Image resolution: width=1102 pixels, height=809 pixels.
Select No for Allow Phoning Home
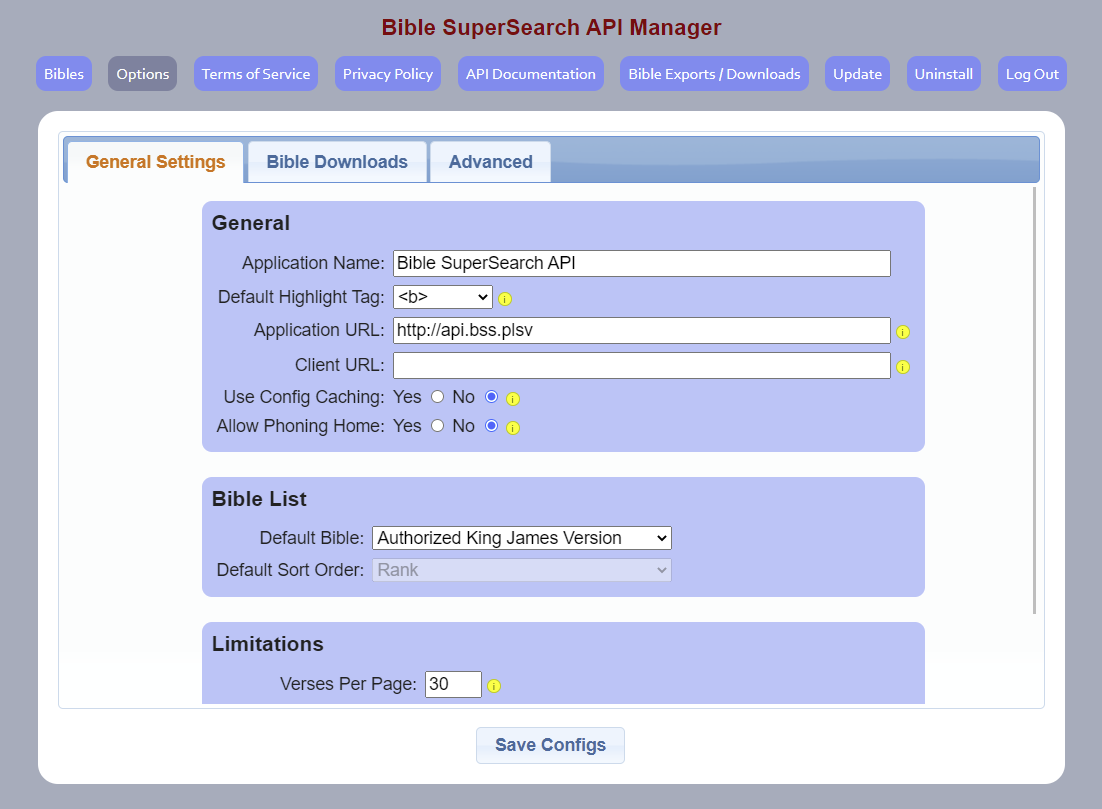coord(491,426)
